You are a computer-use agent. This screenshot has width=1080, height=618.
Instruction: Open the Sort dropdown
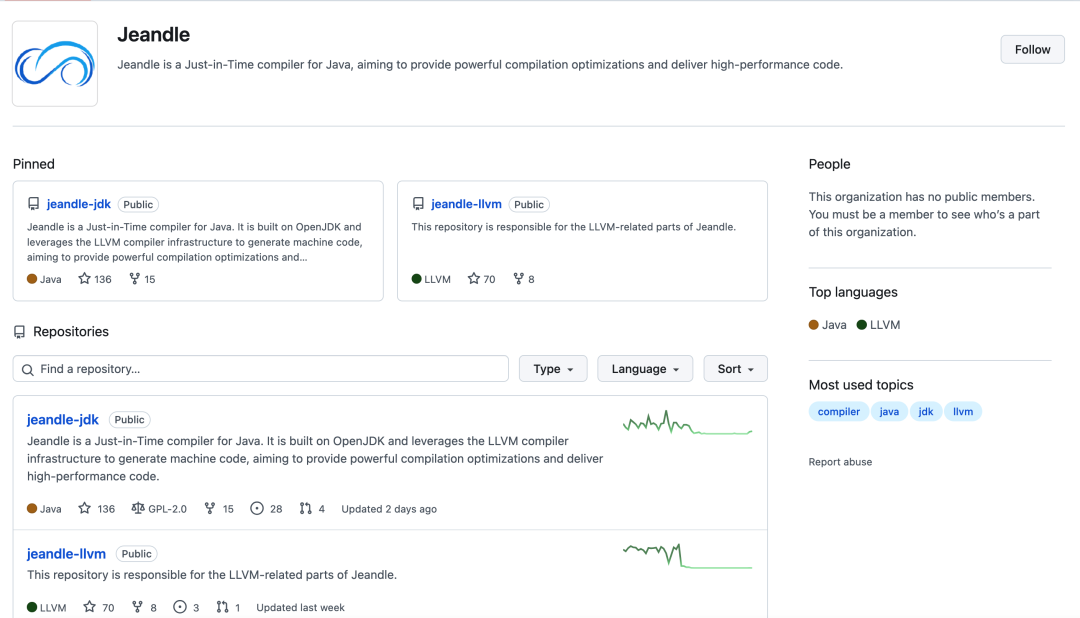tap(735, 368)
